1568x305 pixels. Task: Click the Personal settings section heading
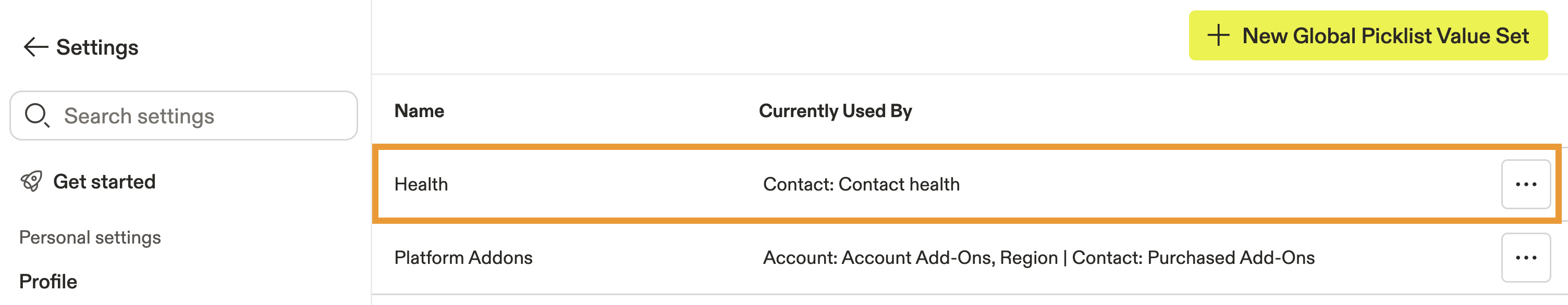tap(90, 237)
